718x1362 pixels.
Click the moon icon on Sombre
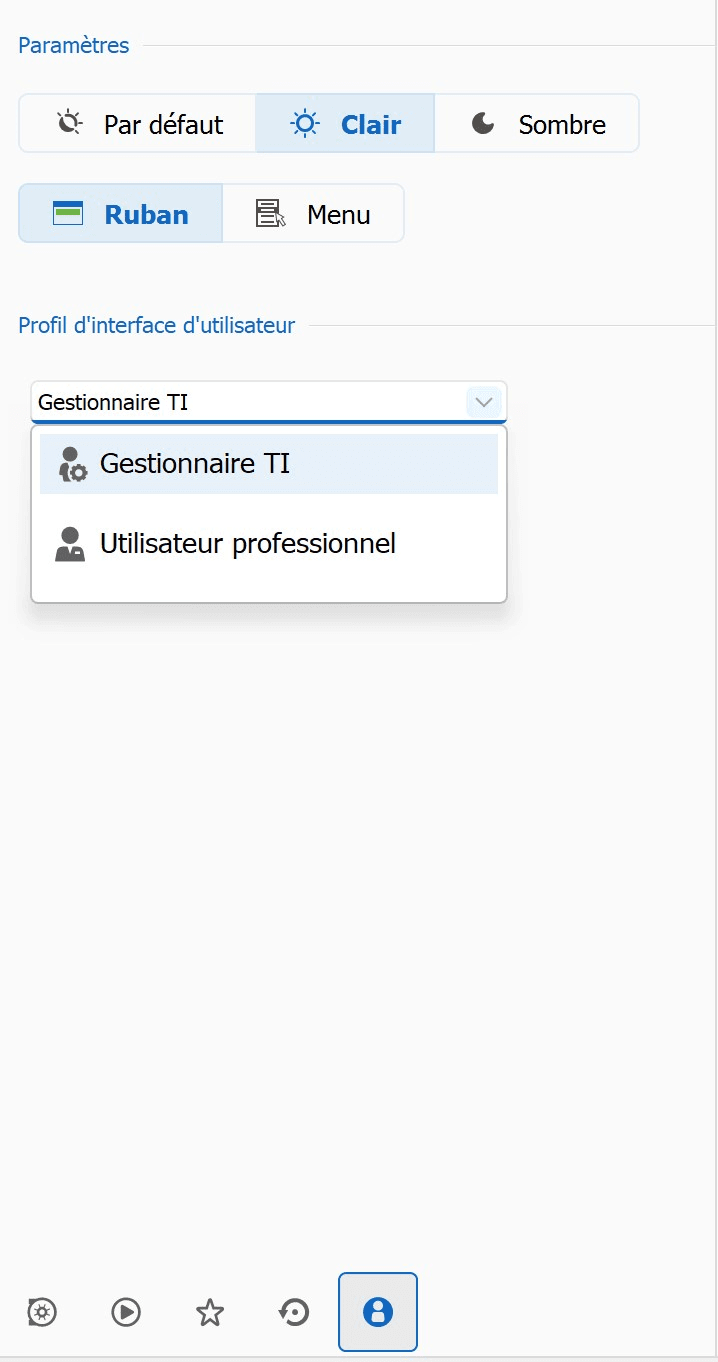pyautogui.click(x=483, y=123)
